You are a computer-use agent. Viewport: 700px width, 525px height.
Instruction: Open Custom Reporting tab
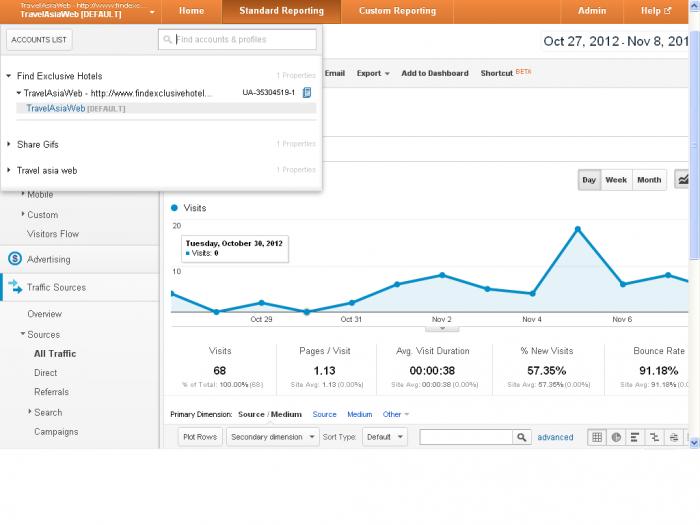(397, 11)
